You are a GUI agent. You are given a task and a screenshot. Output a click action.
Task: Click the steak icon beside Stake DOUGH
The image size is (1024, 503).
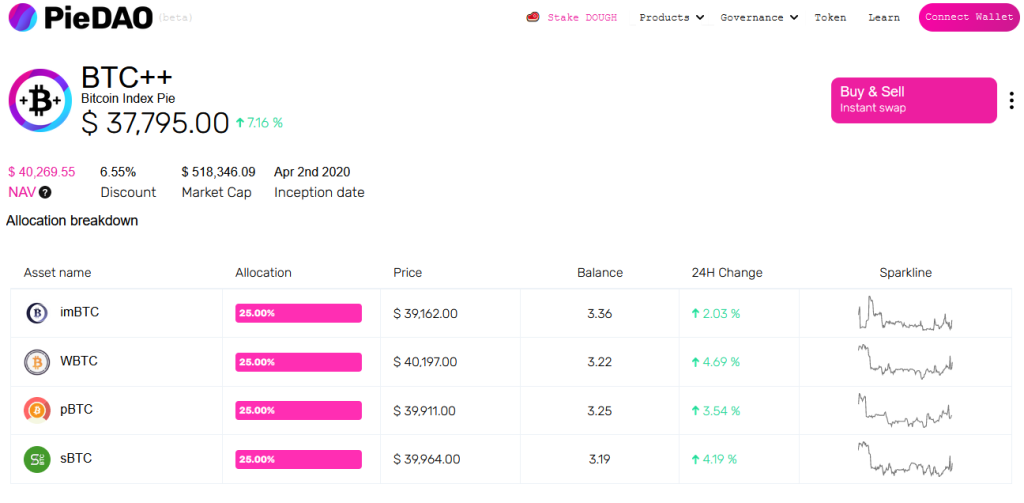(x=533, y=18)
